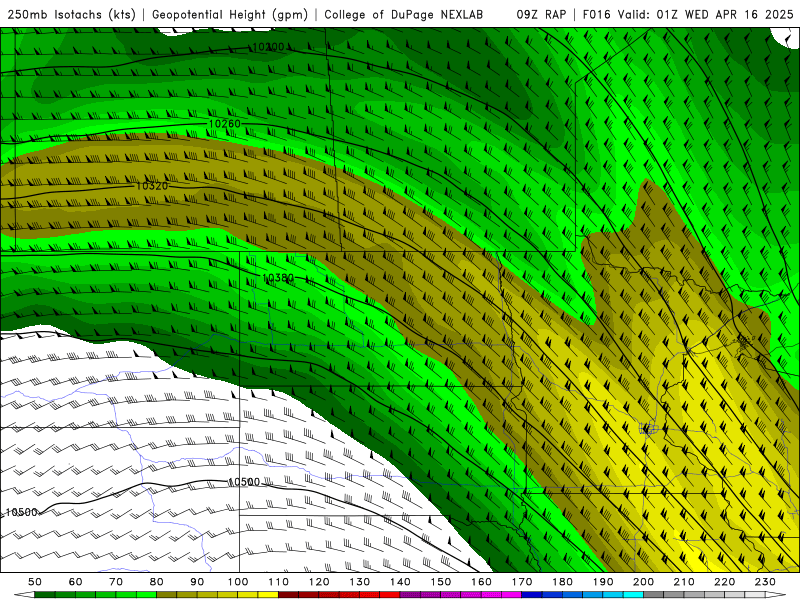800x600 pixels.
Task: Click the 170 value on the color scale
Action: coord(522,582)
